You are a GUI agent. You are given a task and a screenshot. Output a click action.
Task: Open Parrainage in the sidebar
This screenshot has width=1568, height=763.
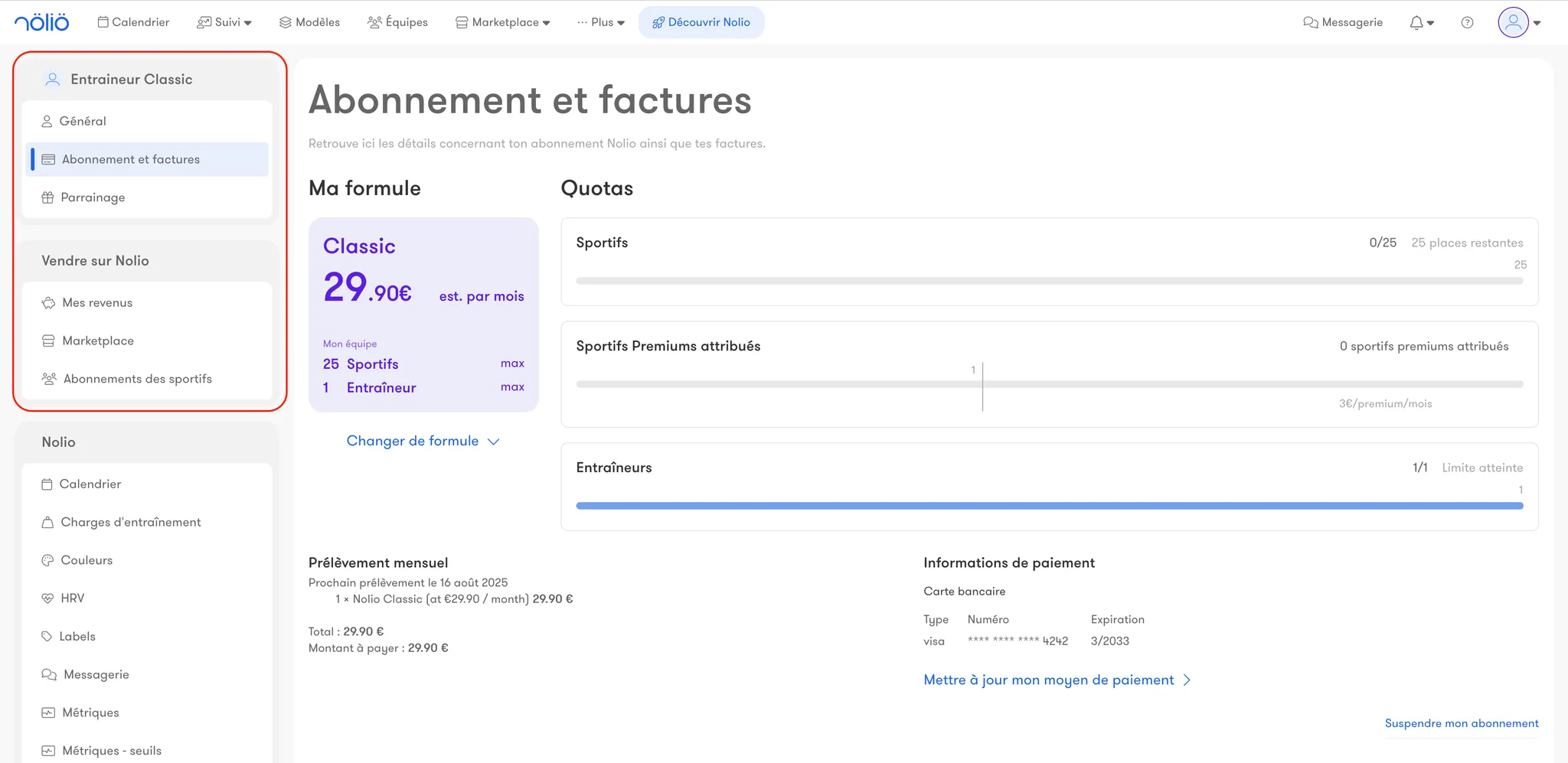point(147,197)
